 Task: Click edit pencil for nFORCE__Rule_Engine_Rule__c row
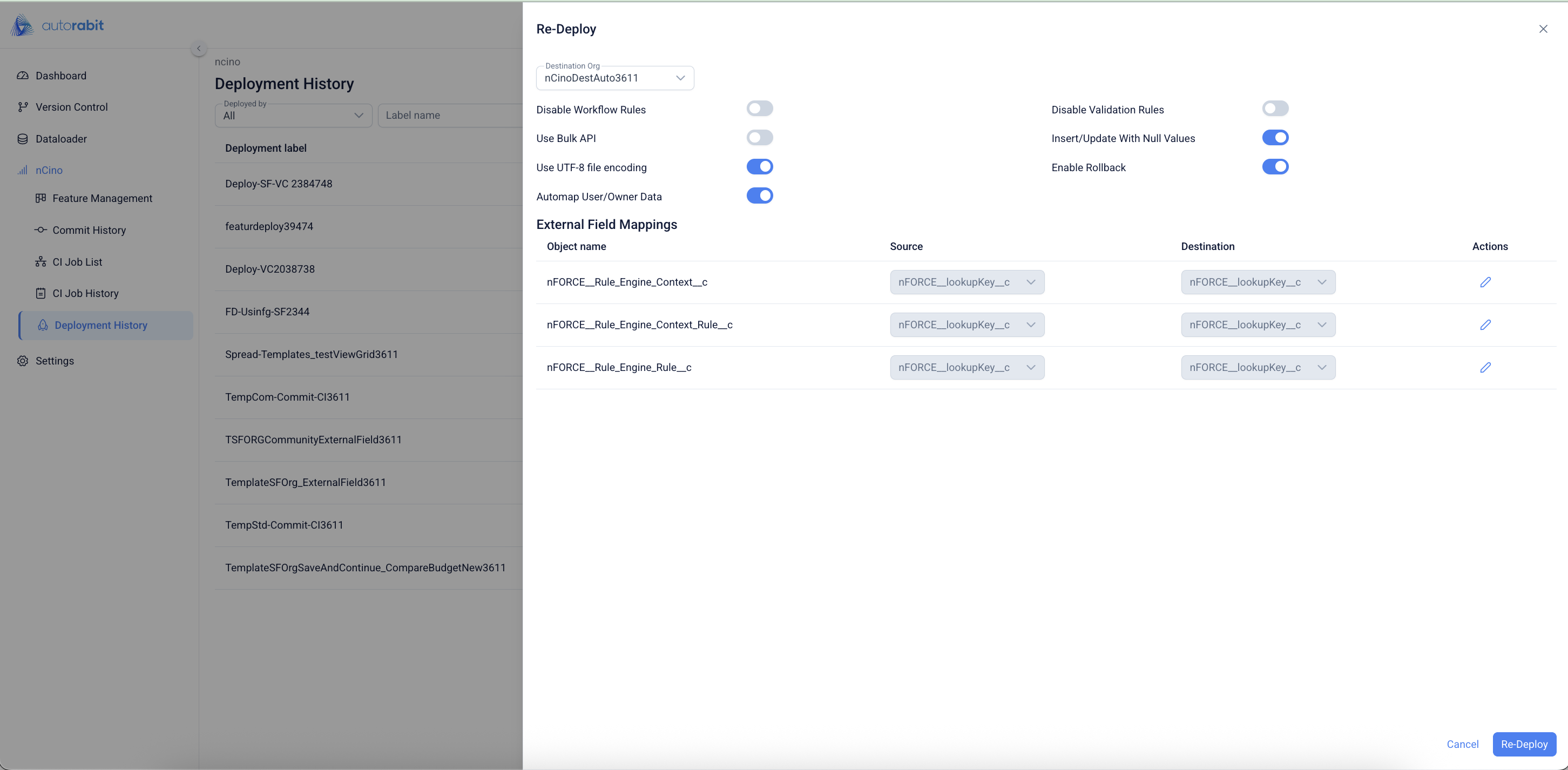1485,367
